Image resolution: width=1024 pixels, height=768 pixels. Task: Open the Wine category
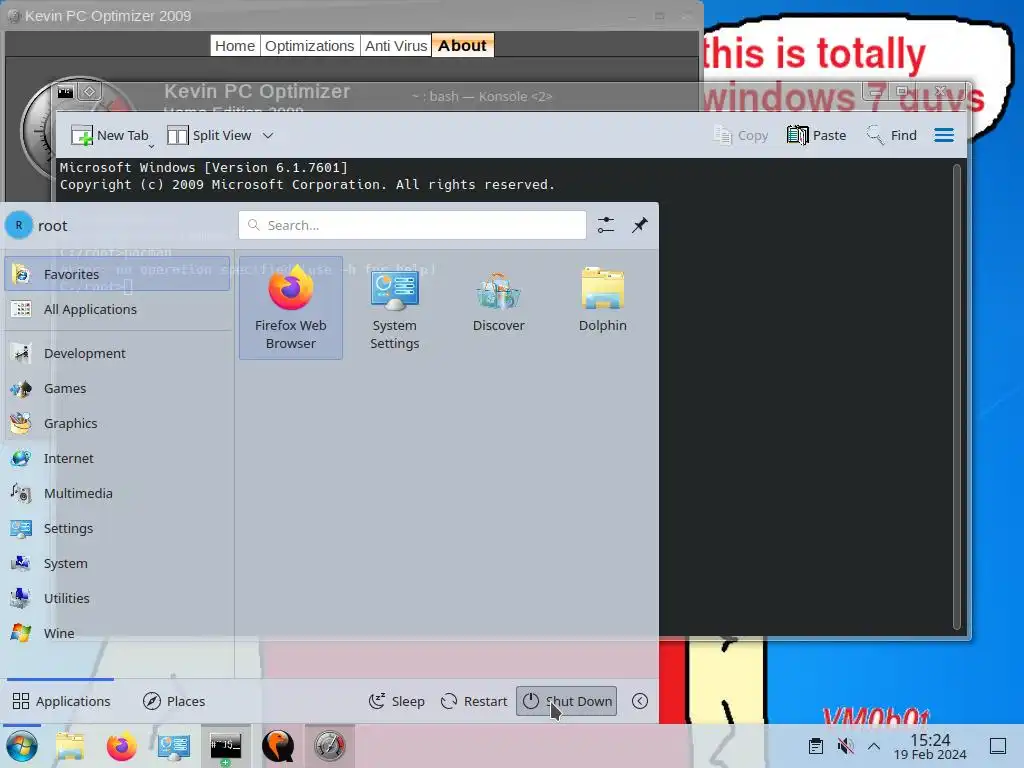(x=118, y=633)
